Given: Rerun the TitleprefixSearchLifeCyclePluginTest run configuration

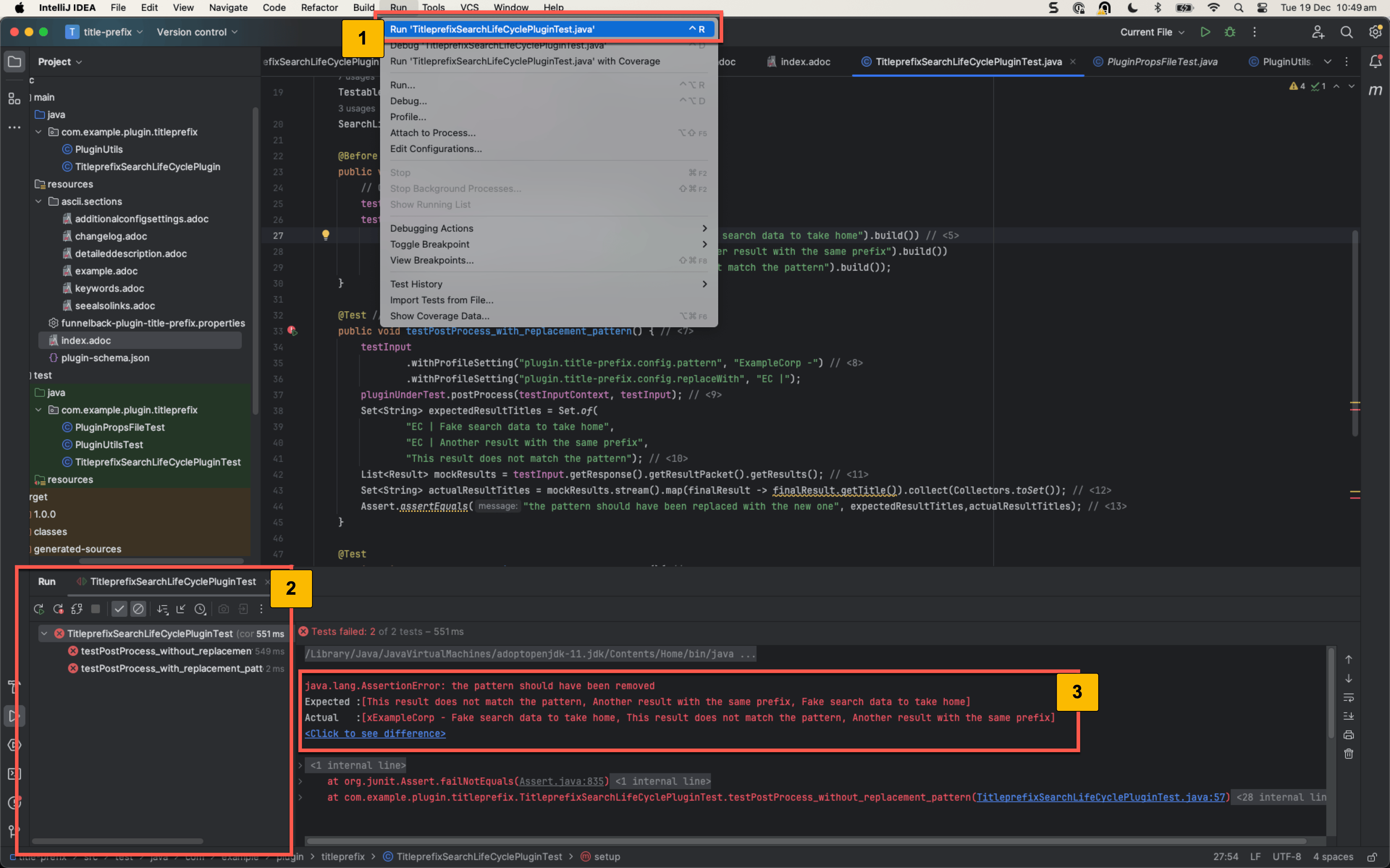Looking at the screenshot, I should [x=38, y=609].
